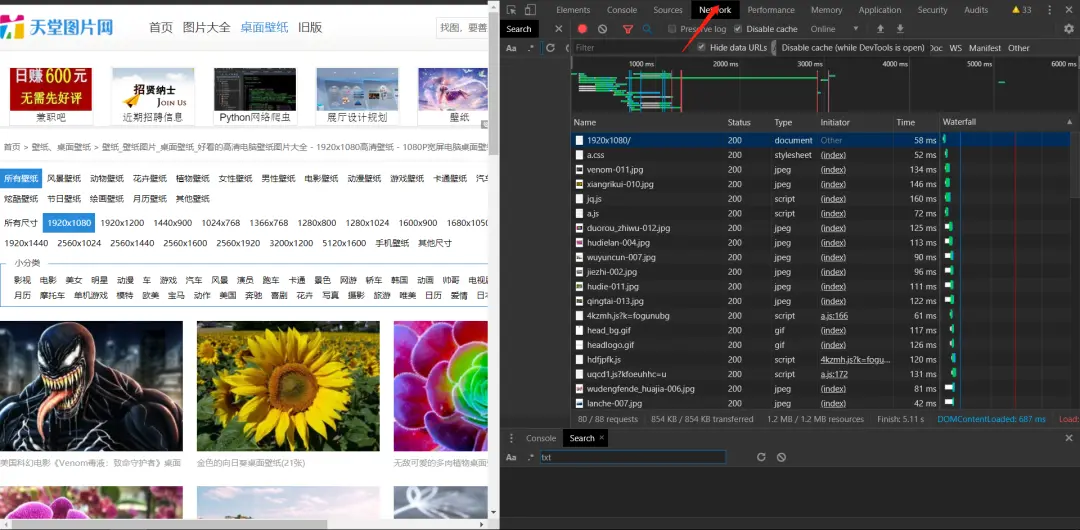Switch to the Elements tab
The width and height of the screenshot is (1080, 530).
(573, 10)
